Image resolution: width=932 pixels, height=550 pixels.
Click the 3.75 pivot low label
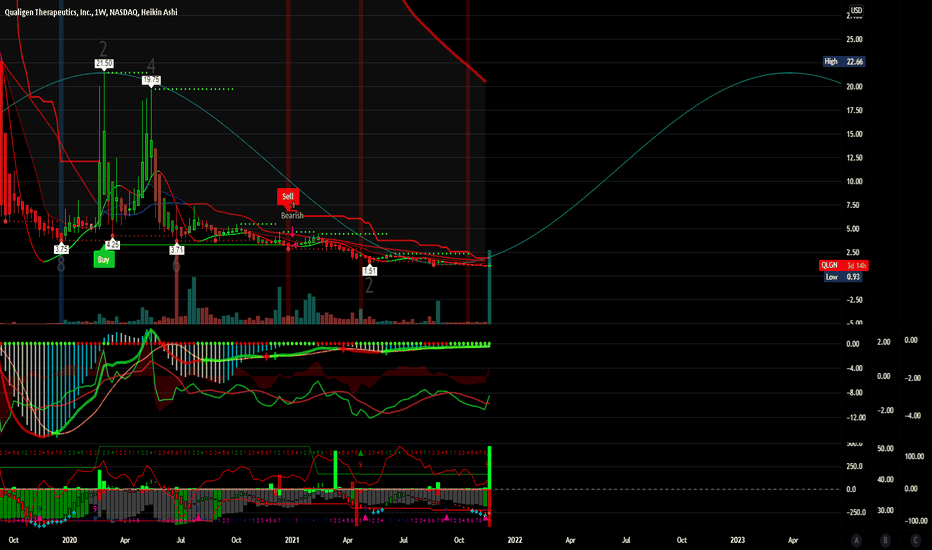[x=61, y=249]
